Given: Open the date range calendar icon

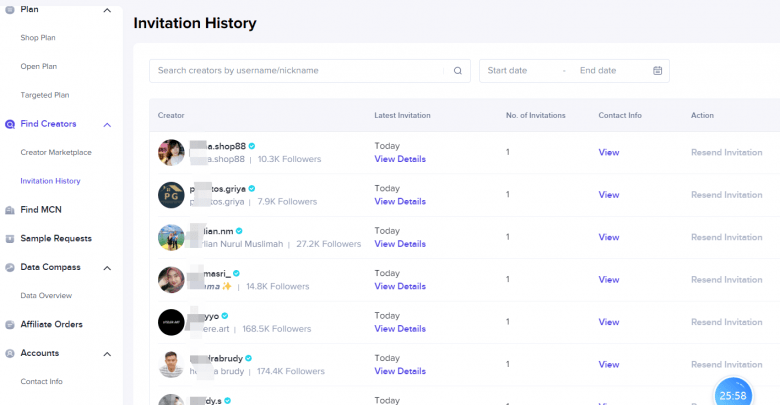Looking at the screenshot, I should coord(657,71).
